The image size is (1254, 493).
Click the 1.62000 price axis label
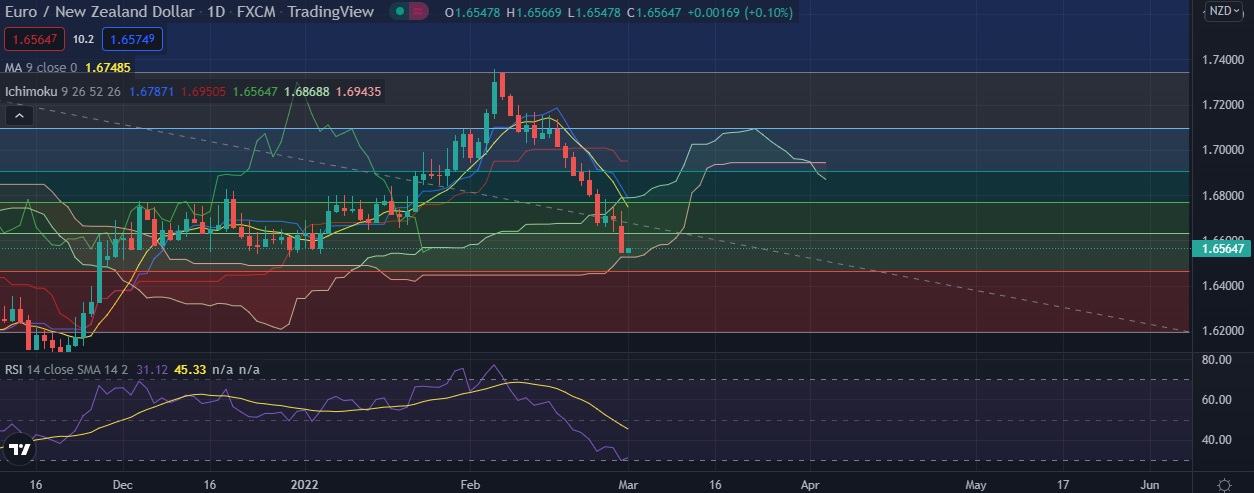tap(1222, 331)
